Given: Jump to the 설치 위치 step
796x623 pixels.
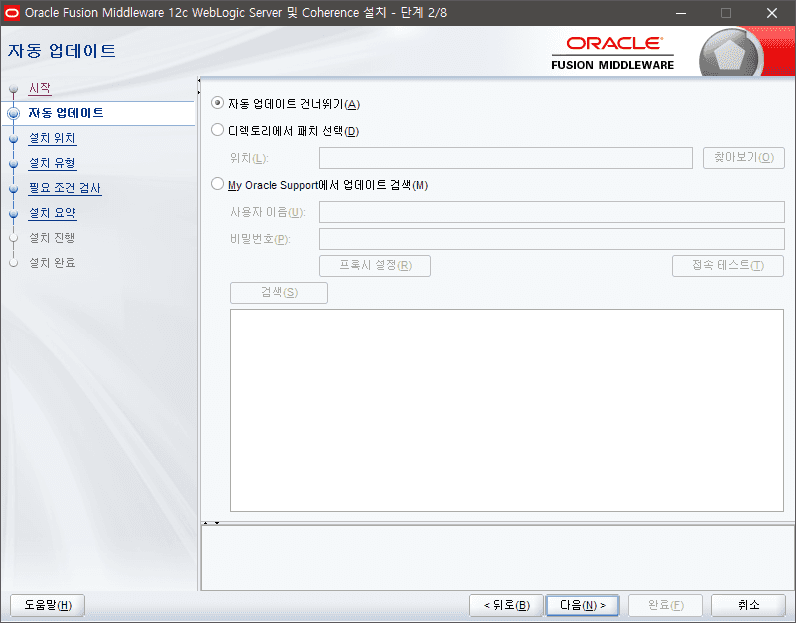Looking at the screenshot, I should (x=52, y=138).
